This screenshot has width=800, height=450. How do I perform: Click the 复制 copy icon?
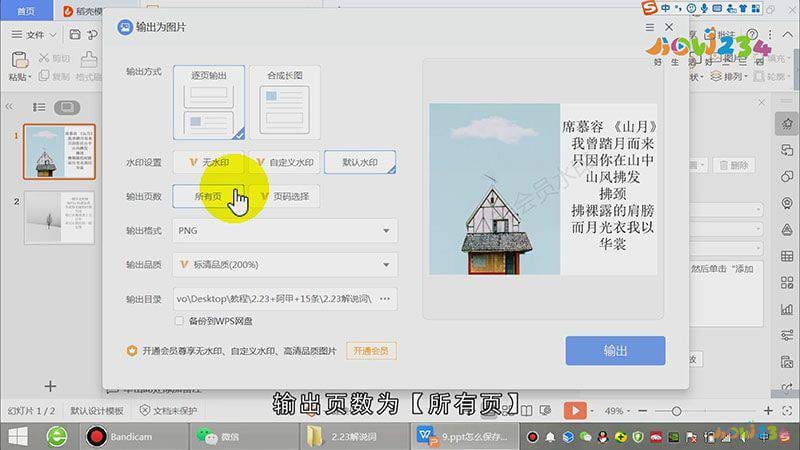pyautogui.click(x=44, y=77)
